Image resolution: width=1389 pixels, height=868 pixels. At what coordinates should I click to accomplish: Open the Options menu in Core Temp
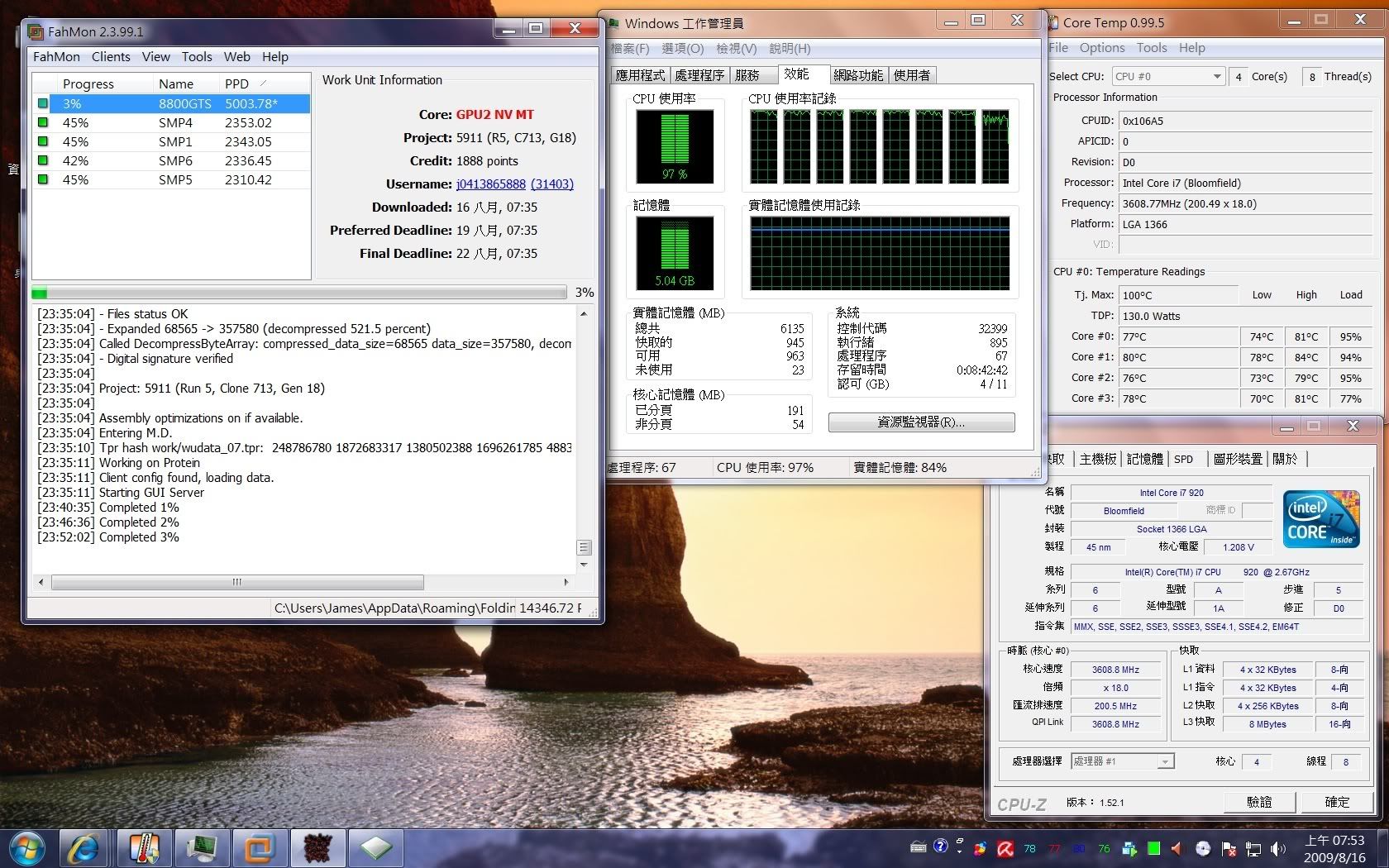pos(1102,48)
